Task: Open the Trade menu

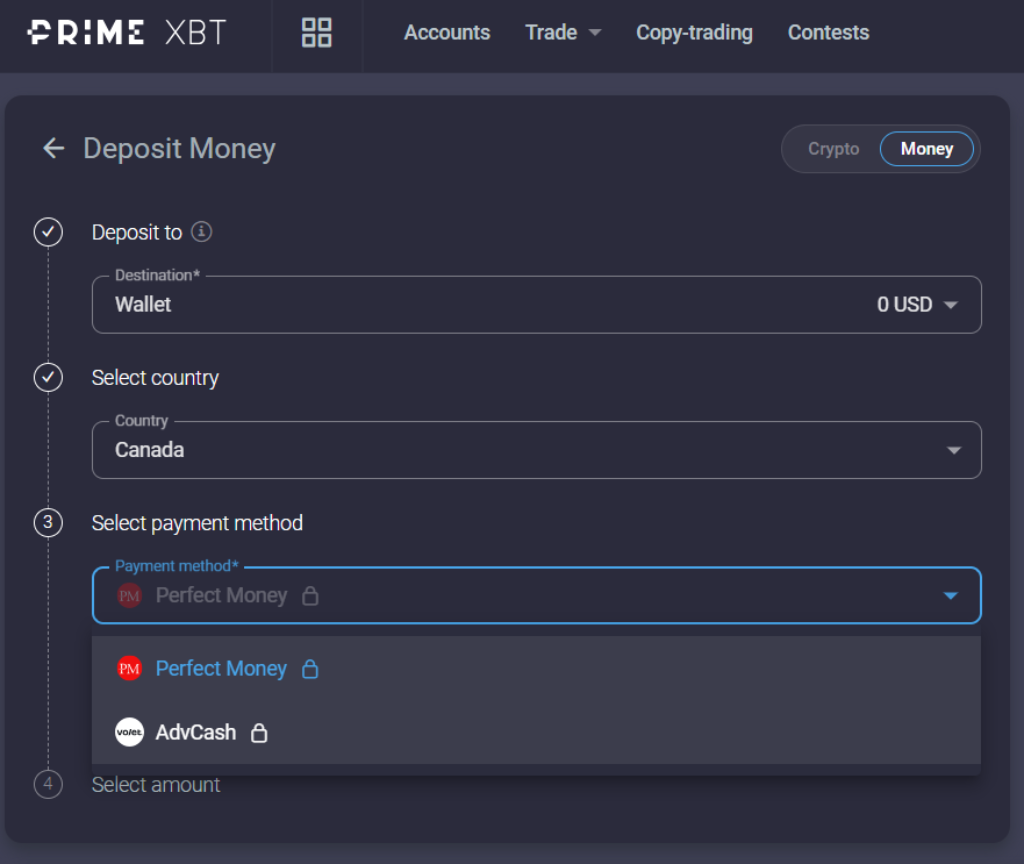Action: (x=563, y=32)
